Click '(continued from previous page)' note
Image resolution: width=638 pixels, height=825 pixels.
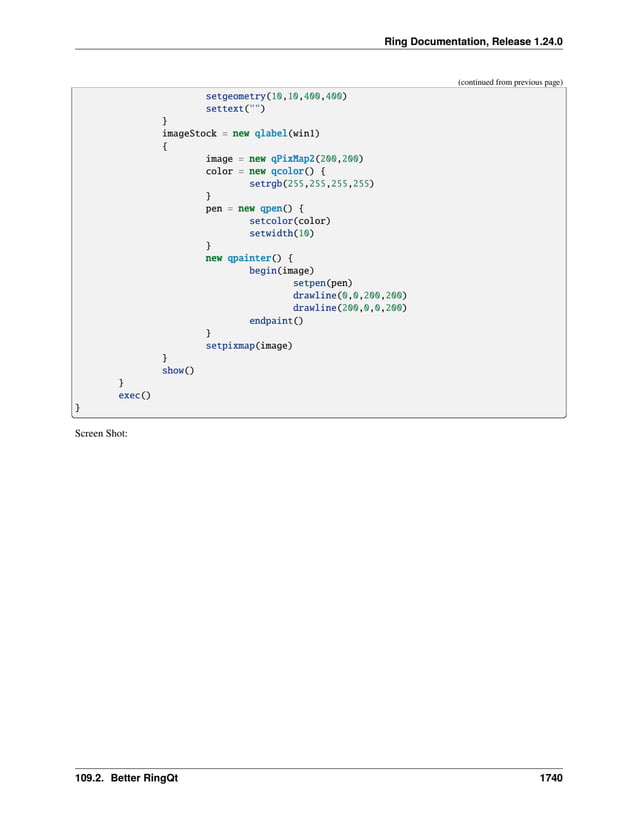[510, 82]
